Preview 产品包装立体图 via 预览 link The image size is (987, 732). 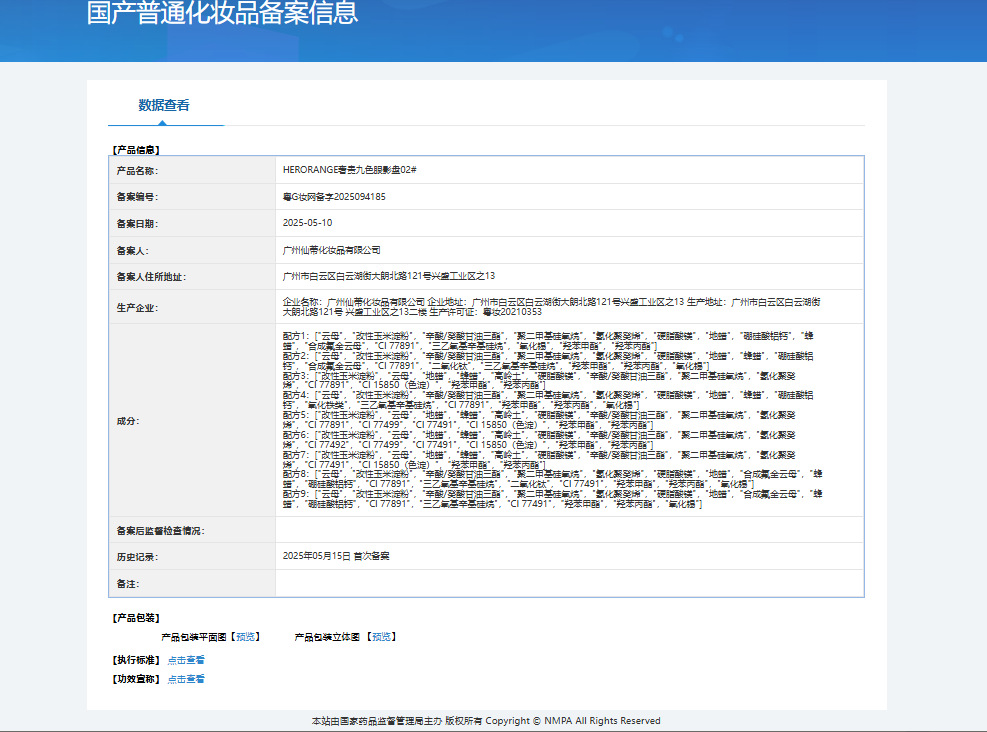[x=381, y=637]
